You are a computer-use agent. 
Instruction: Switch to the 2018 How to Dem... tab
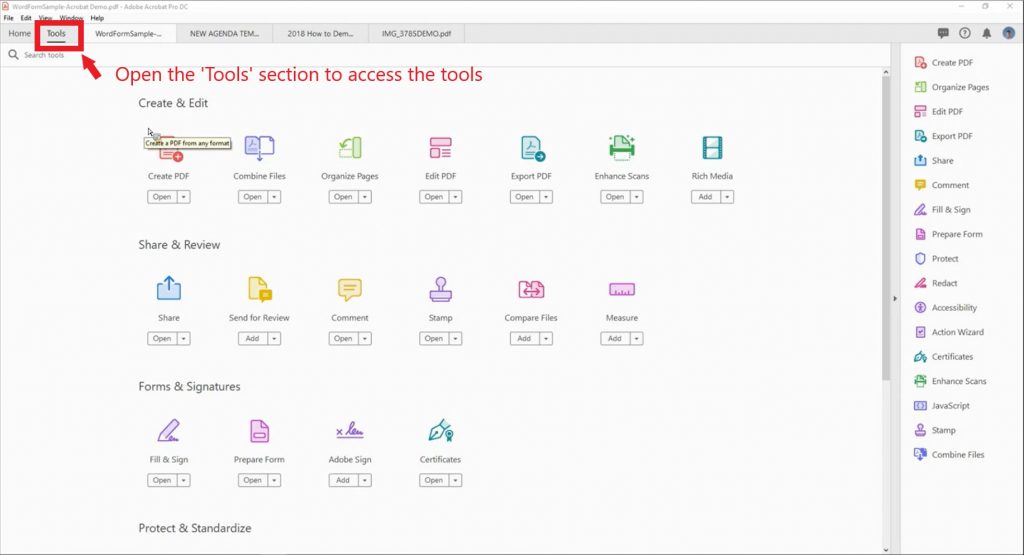click(321, 33)
